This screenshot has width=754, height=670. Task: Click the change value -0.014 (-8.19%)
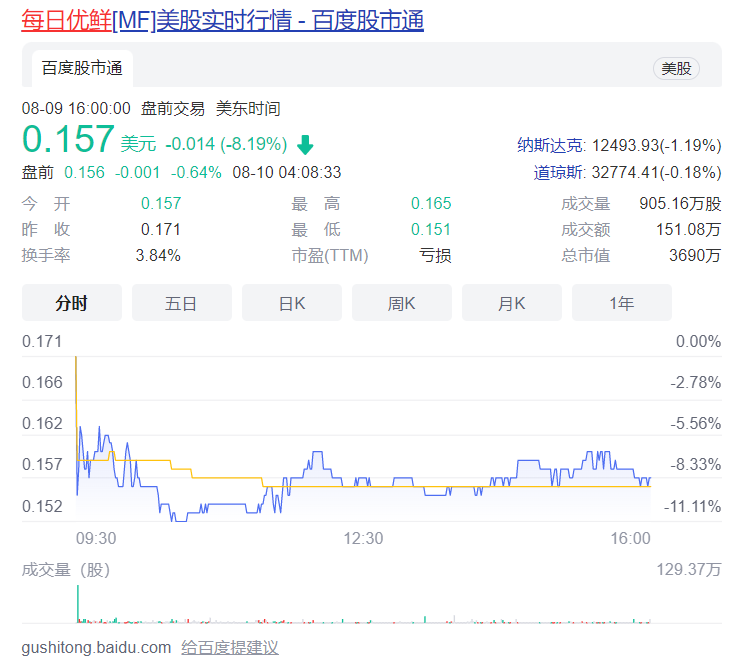(226, 144)
